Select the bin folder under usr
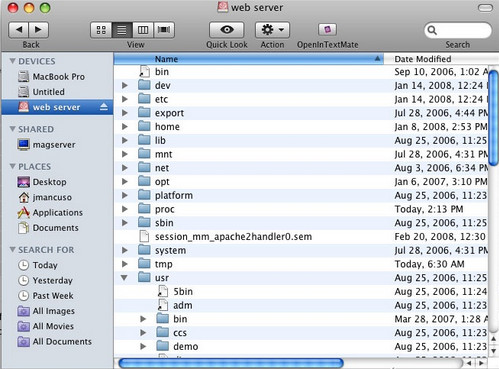This screenshot has width=499, height=369. pyautogui.click(x=301, y=319)
